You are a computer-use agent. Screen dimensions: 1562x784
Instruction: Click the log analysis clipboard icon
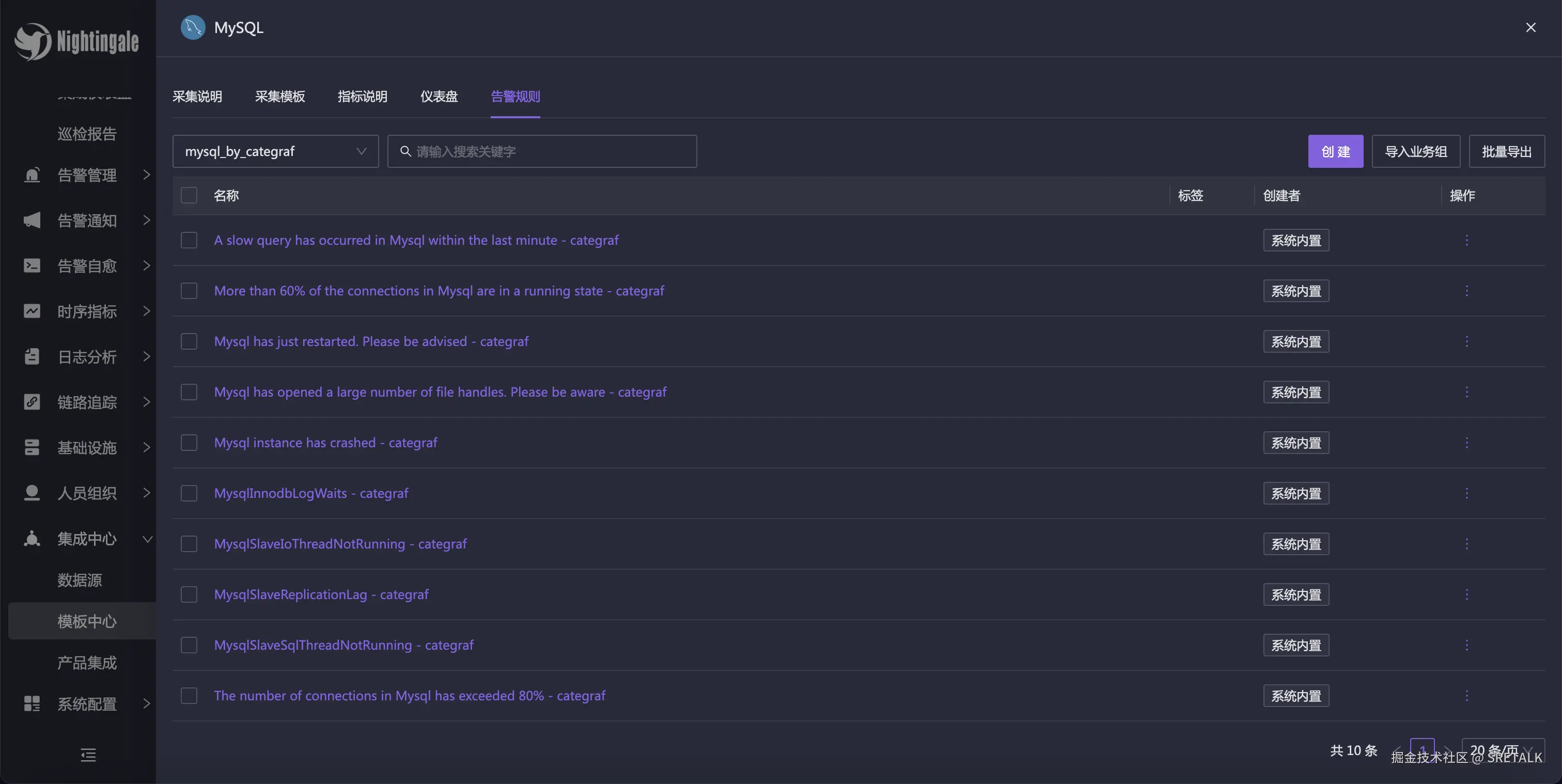[32, 356]
